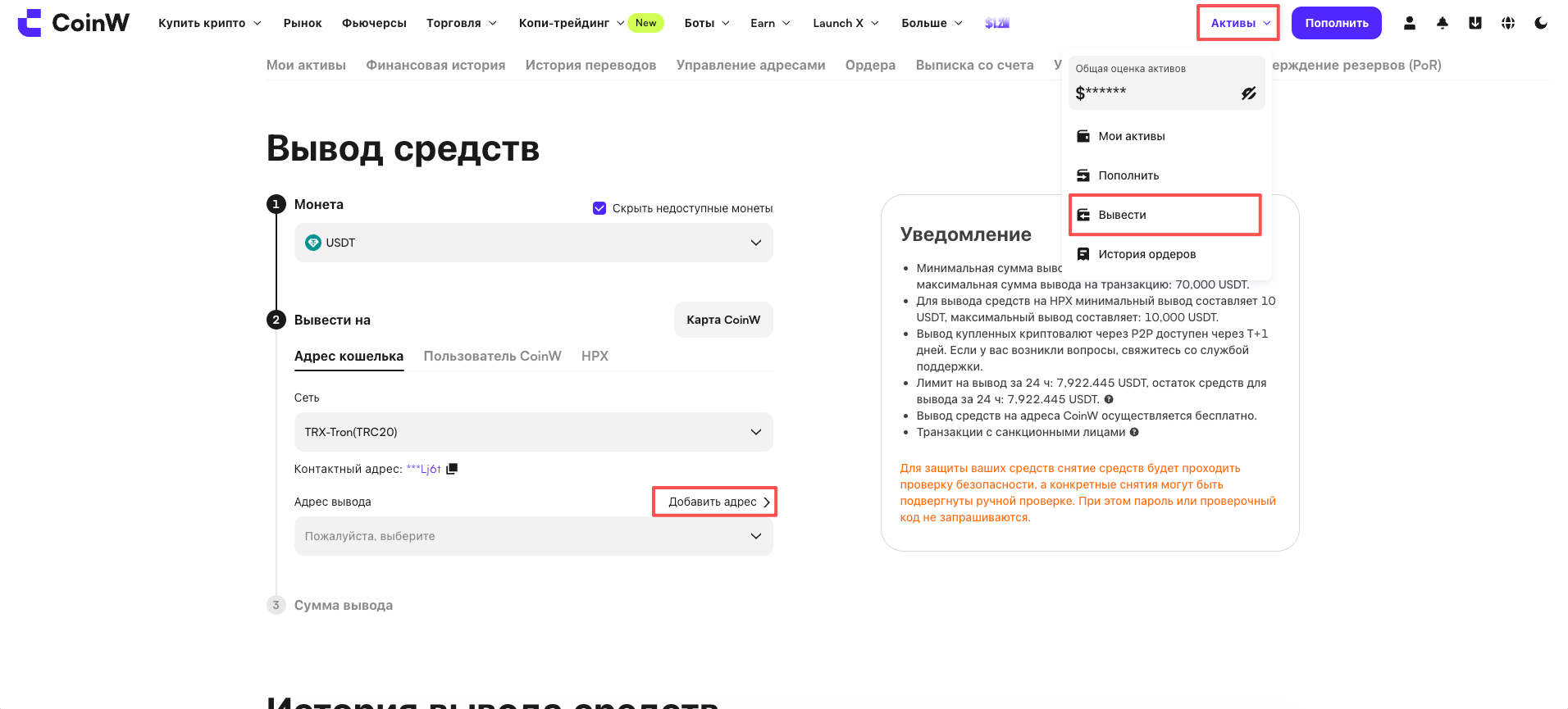The width and height of the screenshot is (1568, 709).
Task: Expand the 'Launch X' menu
Action: pyautogui.click(x=846, y=23)
